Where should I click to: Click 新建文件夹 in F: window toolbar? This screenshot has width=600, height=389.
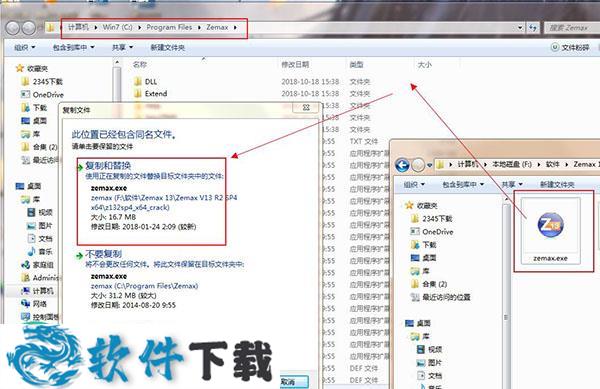click(x=557, y=185)
